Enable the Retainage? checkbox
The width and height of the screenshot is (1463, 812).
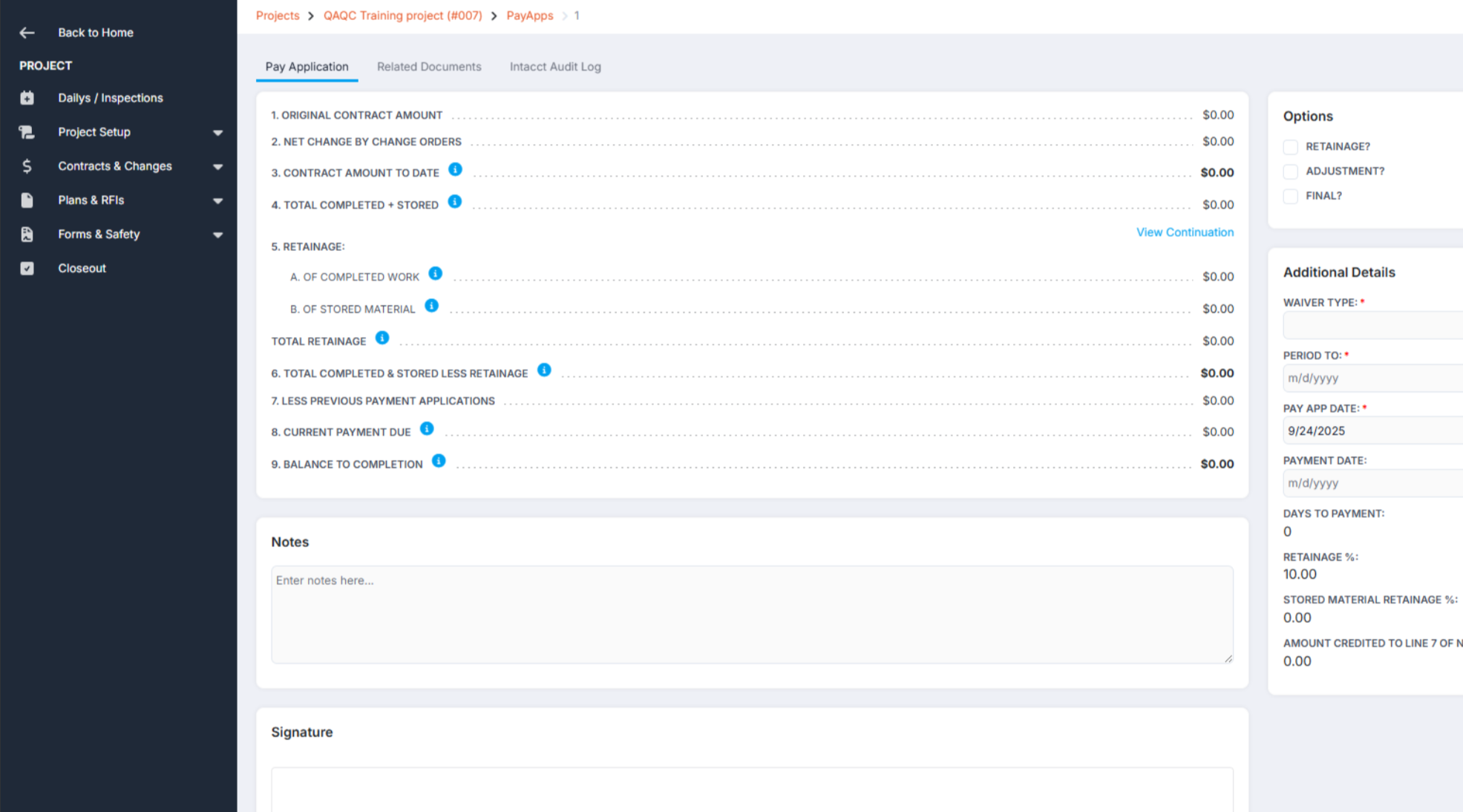coord(1290,147)
